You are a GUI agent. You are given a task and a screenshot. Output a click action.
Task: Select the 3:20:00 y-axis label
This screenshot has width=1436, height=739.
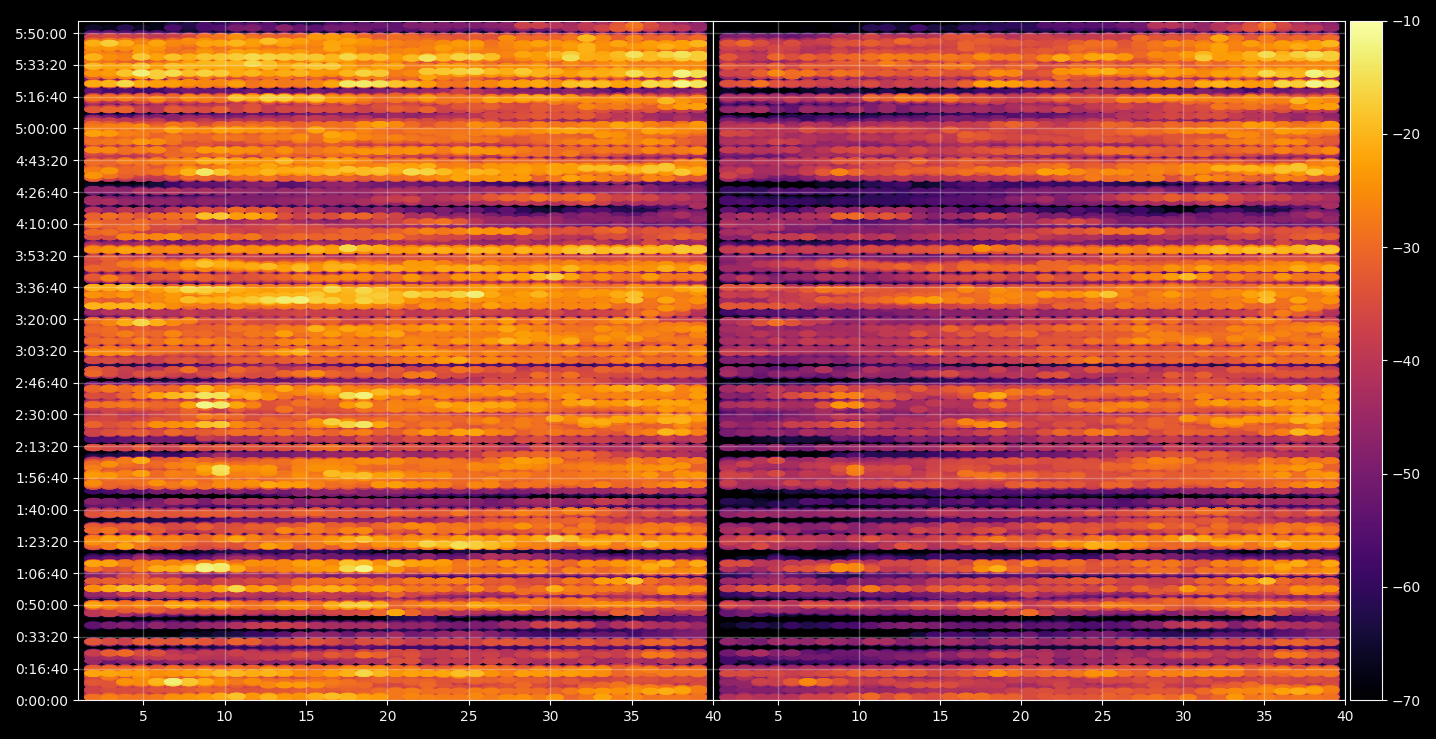[x=41, y=319]
